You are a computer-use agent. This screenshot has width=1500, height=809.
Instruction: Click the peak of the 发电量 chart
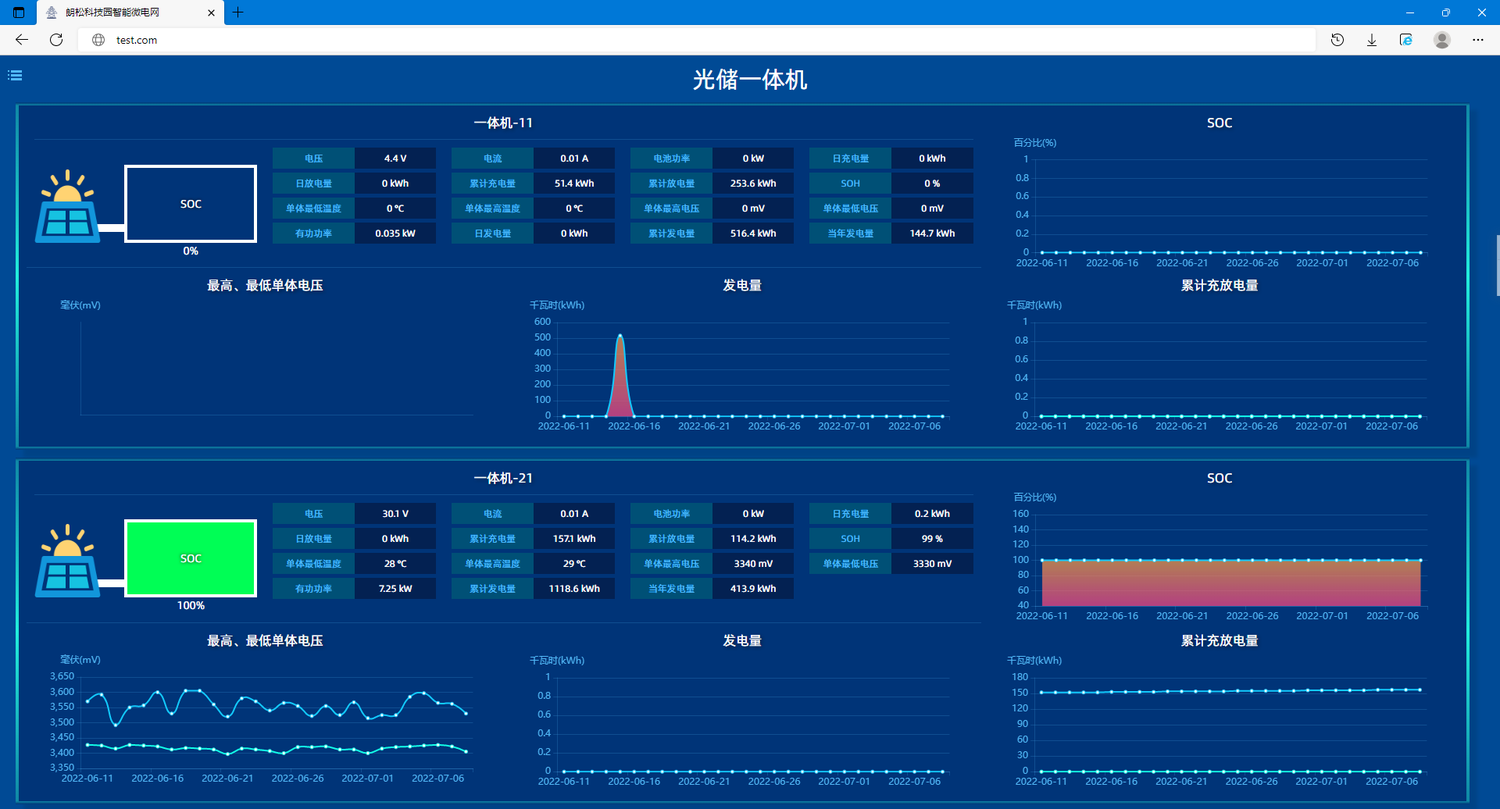click(x=620, y=336)
